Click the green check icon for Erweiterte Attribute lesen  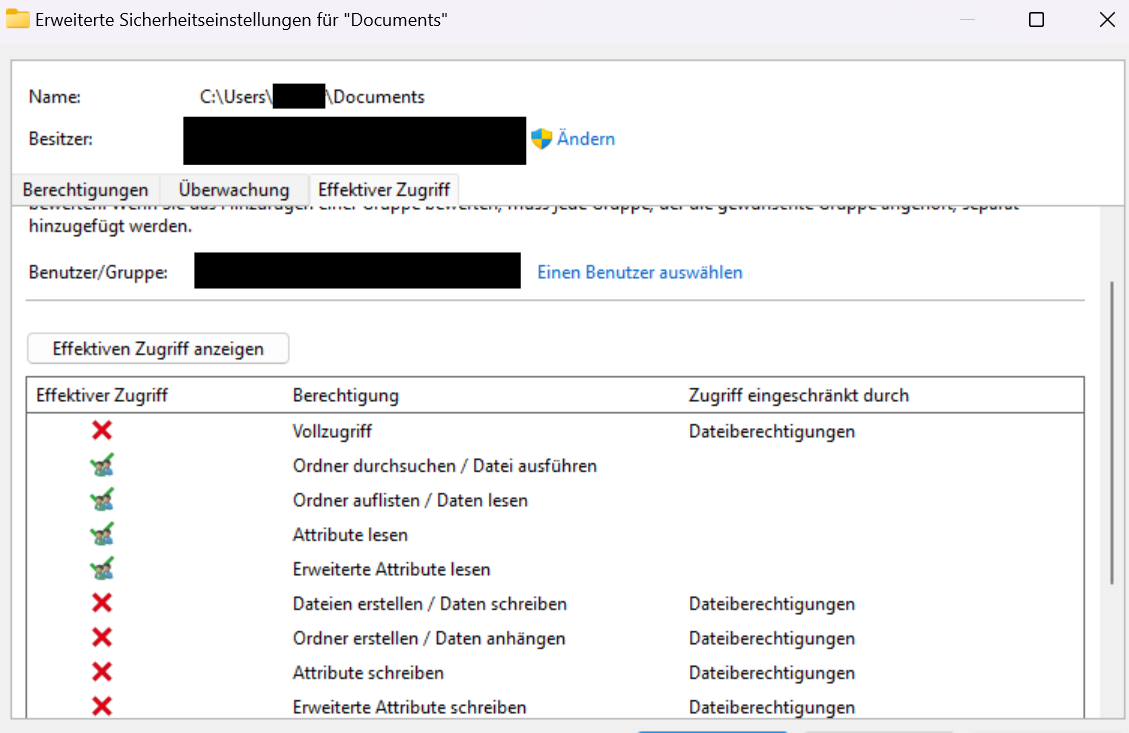[102, 569]
